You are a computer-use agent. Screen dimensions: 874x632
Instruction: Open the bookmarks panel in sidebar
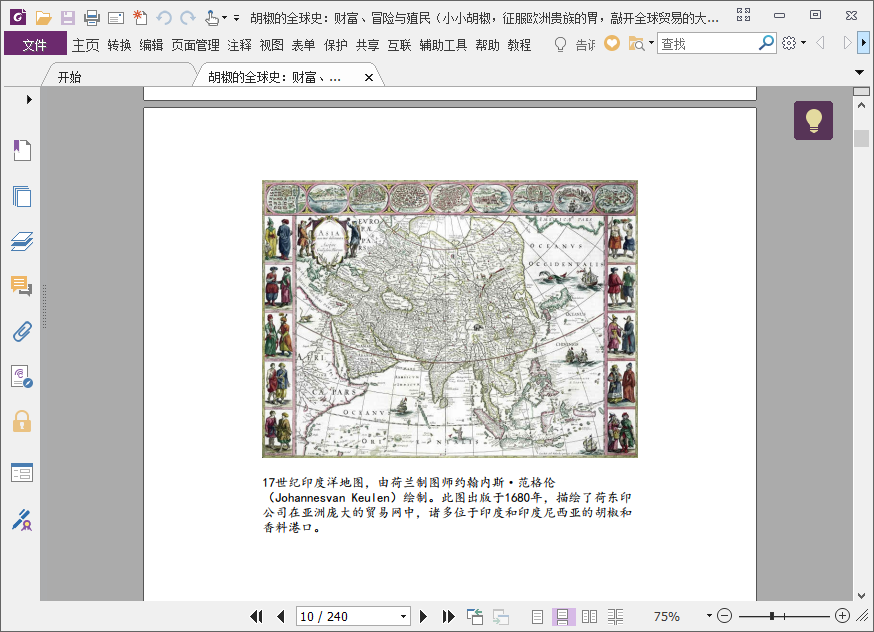tap(22, 151)
